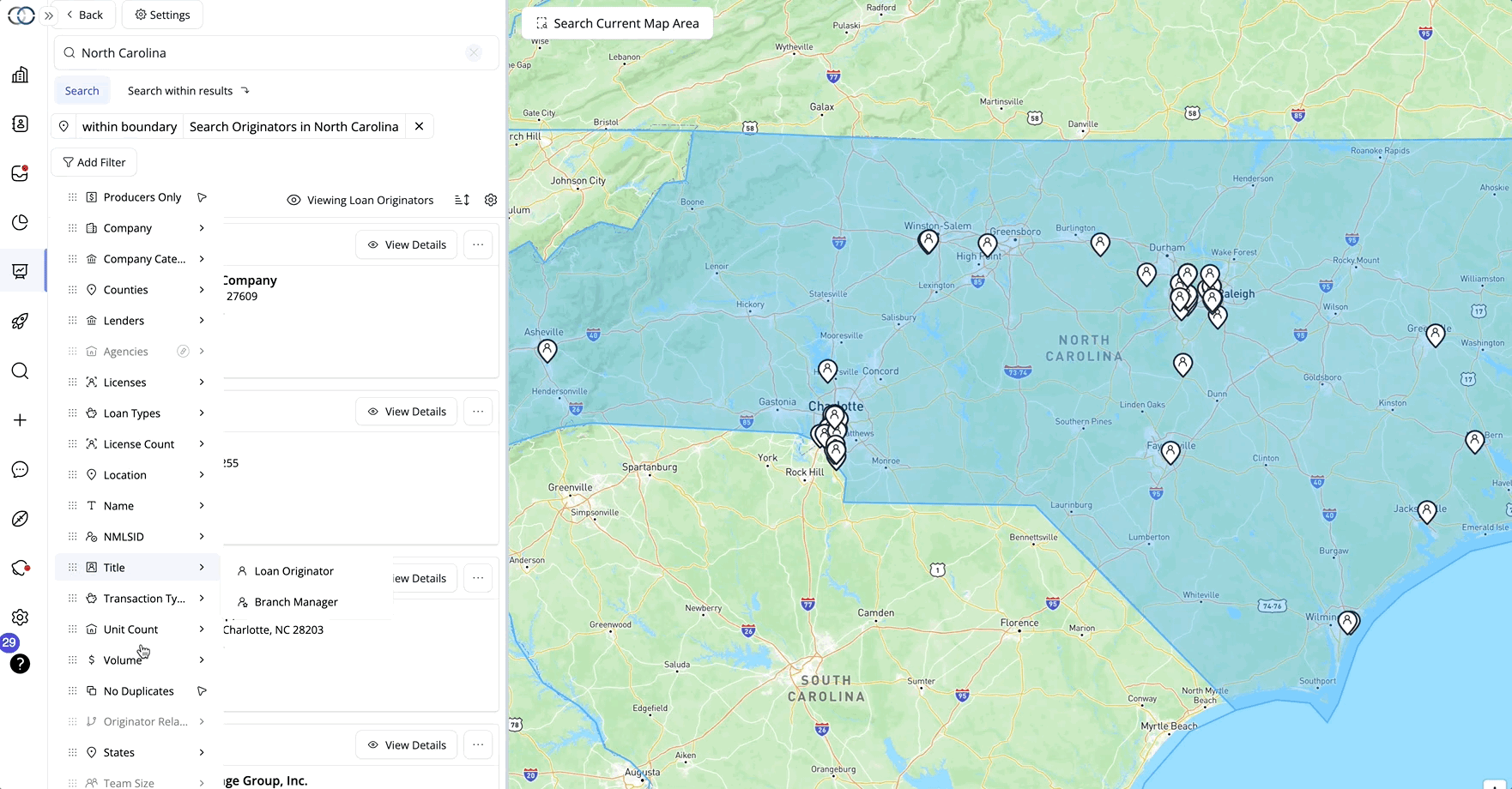The image size is (1512, 789).
Task: Expand the NMLSID filter
Action: pos(201,536)
